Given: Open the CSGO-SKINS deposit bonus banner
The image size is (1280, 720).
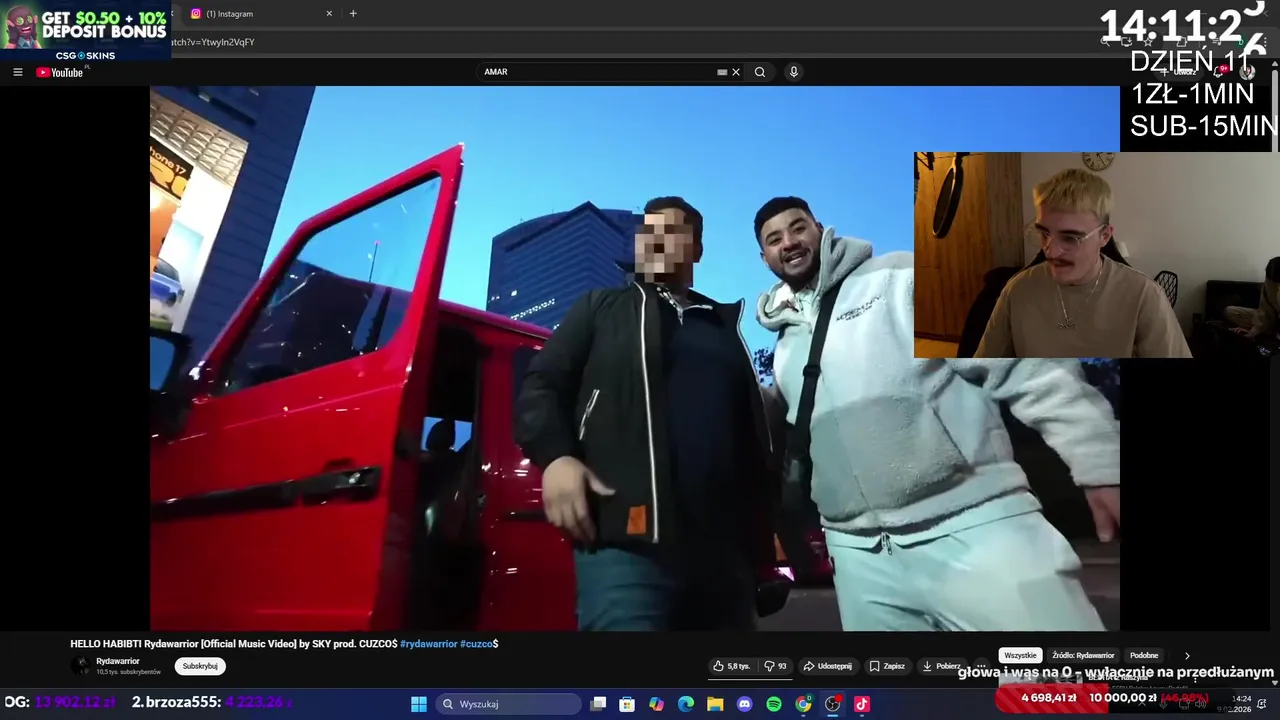Looking at the screenshot, I should click(x=85, y=30).
